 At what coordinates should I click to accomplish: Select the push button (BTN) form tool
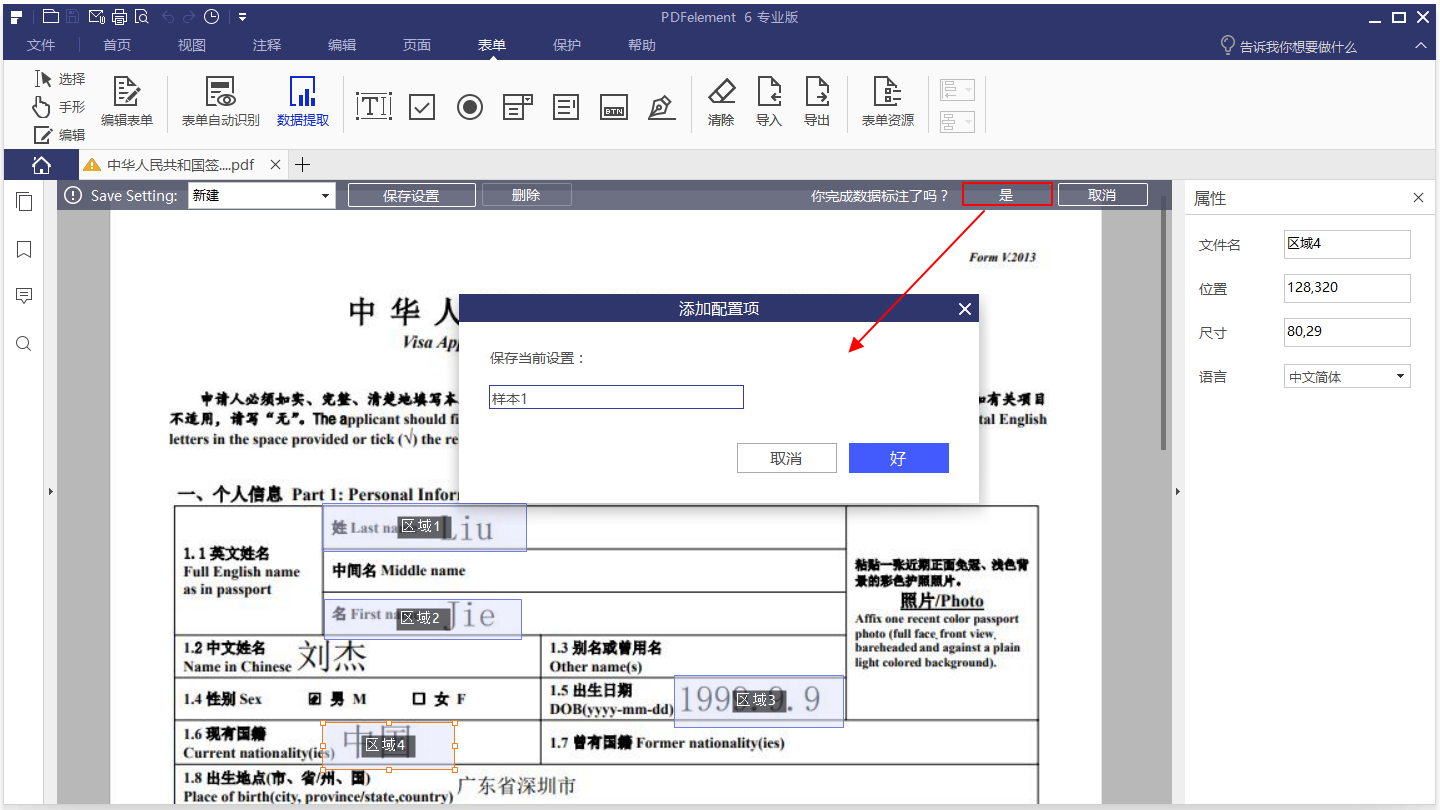coord(614,107)
